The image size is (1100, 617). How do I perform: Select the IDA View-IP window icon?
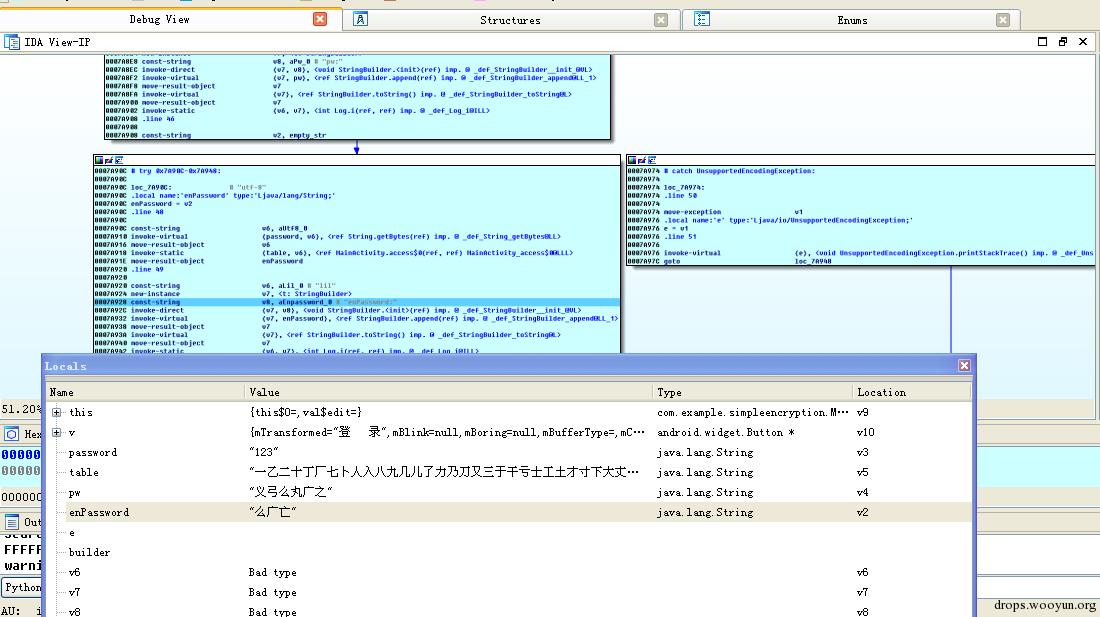point(11,42)
